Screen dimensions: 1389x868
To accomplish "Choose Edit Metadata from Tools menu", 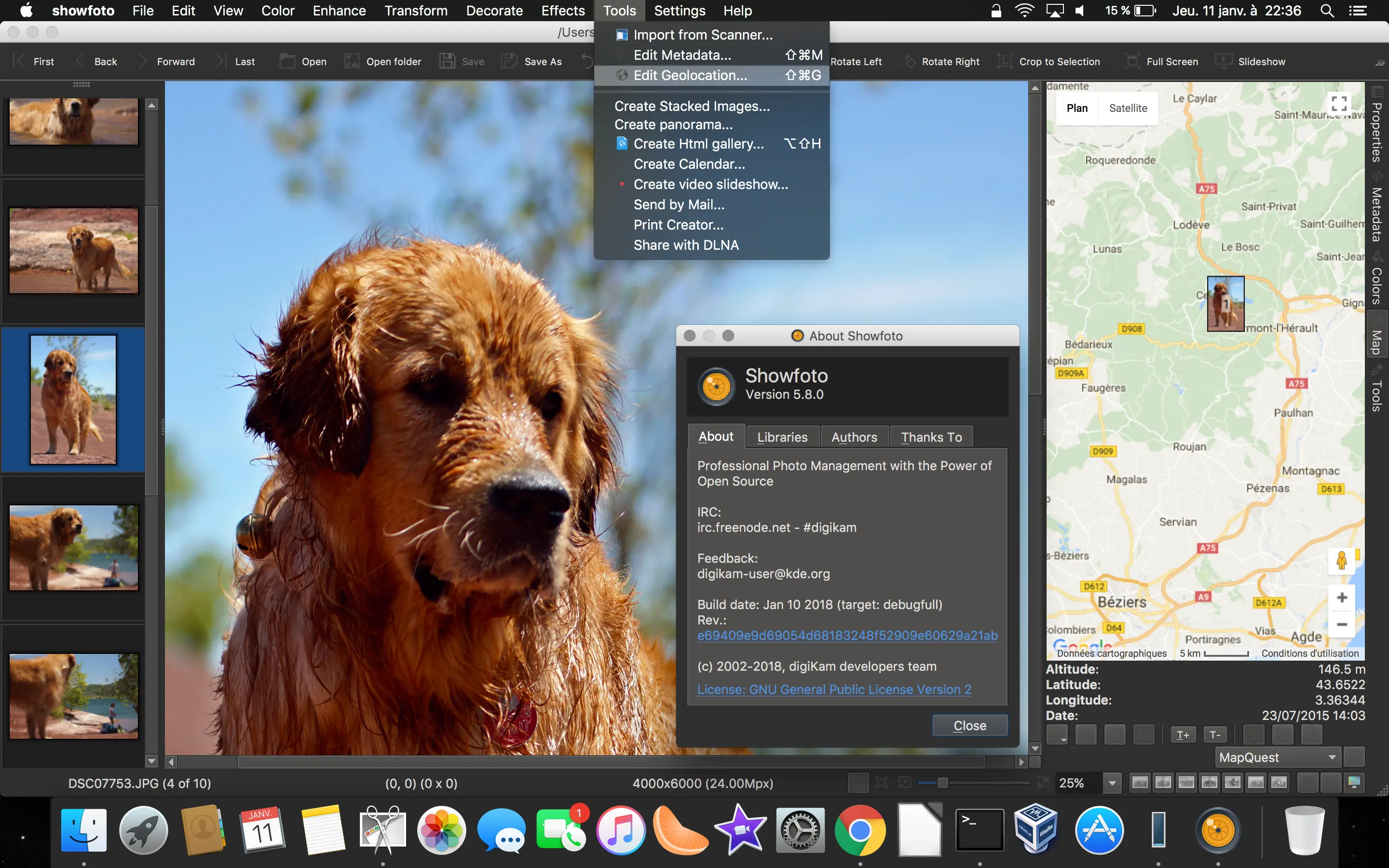I will coord(712,55).
